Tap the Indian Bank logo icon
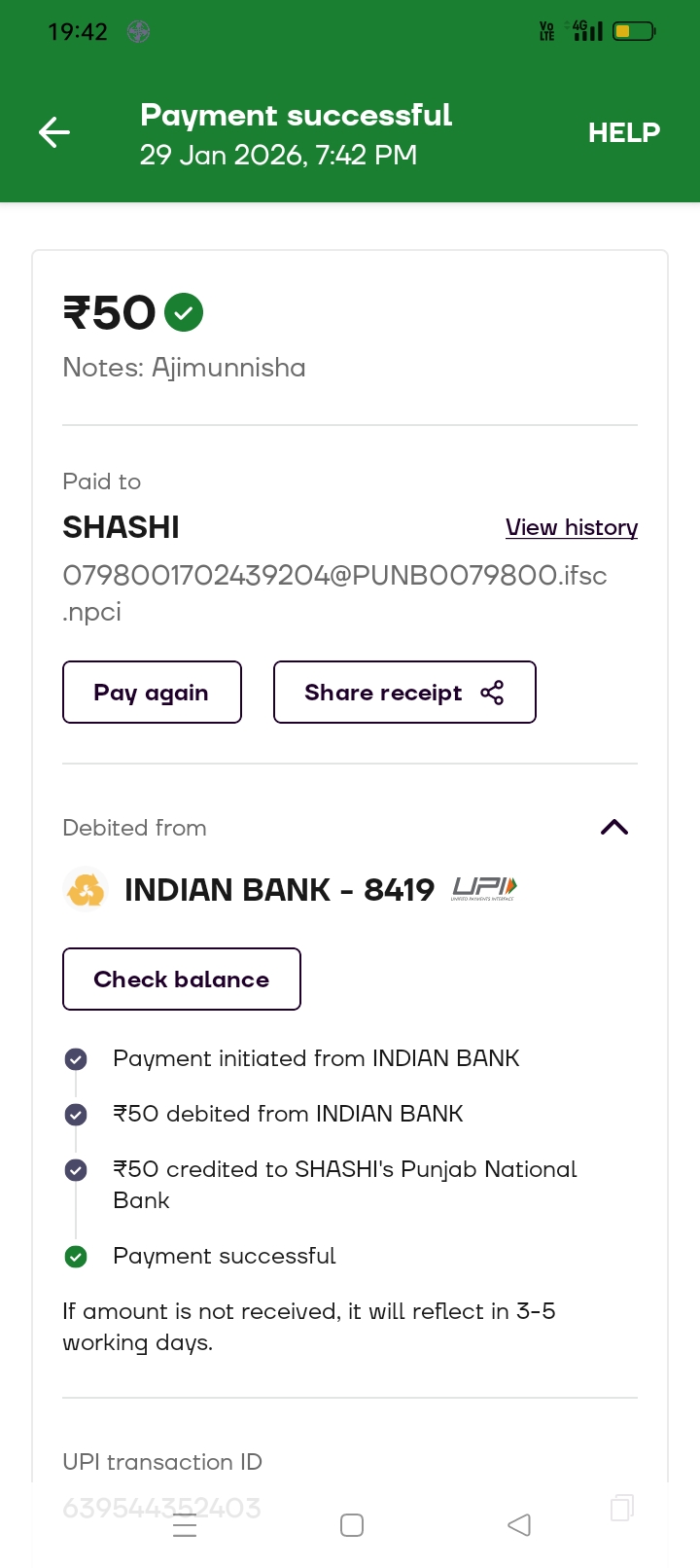This screenshot has height=1568, width=700. pyautogui.click(x=86, y=889)
